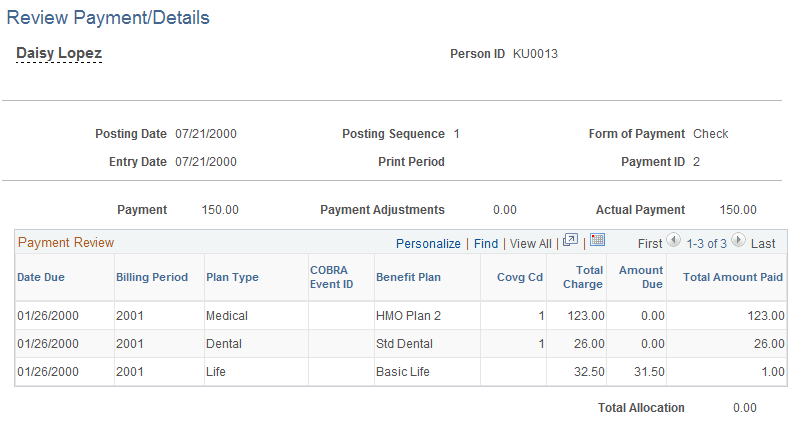Open grid in new window icon
The width and height of the screenshot is (796, 423).
[570, 240]
